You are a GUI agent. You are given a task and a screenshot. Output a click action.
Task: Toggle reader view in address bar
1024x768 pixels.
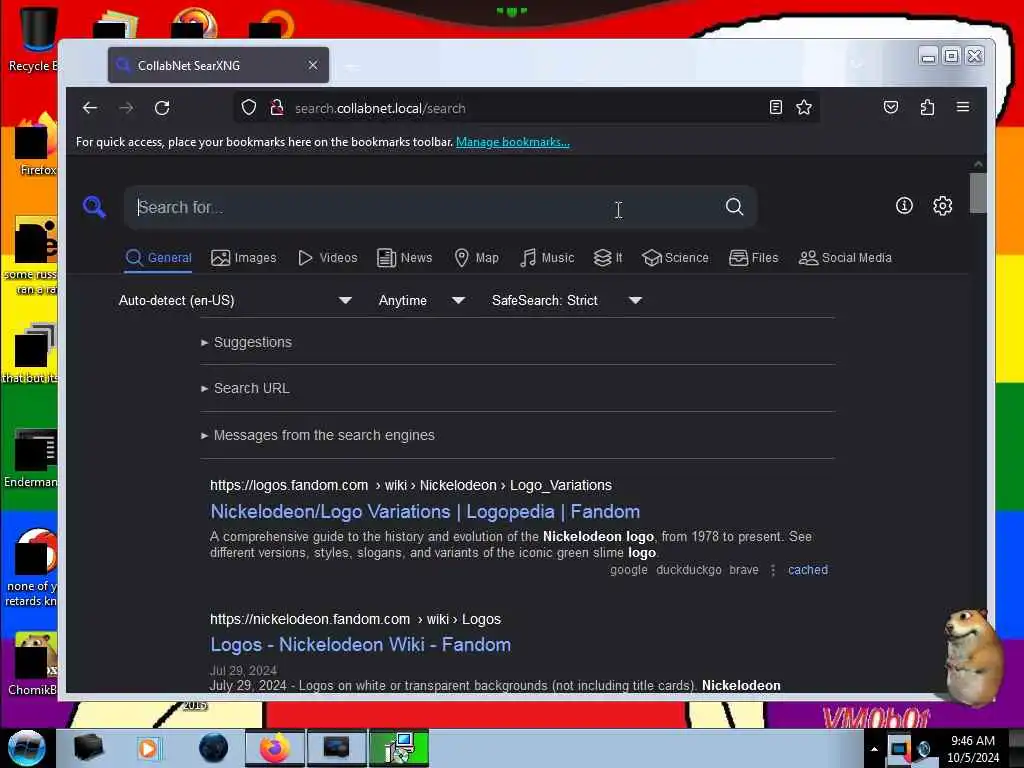(x=775, y=108)
